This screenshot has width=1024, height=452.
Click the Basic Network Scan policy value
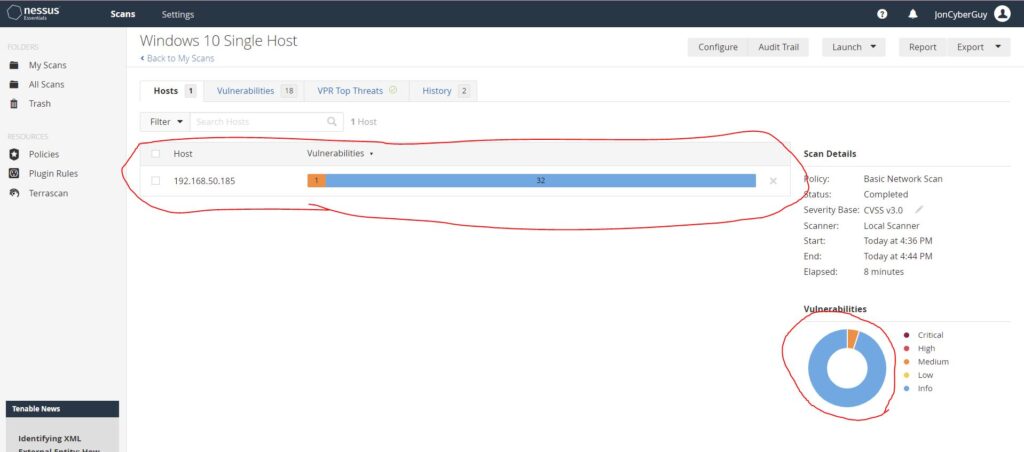pyautogui.click(x=903, y=178)
